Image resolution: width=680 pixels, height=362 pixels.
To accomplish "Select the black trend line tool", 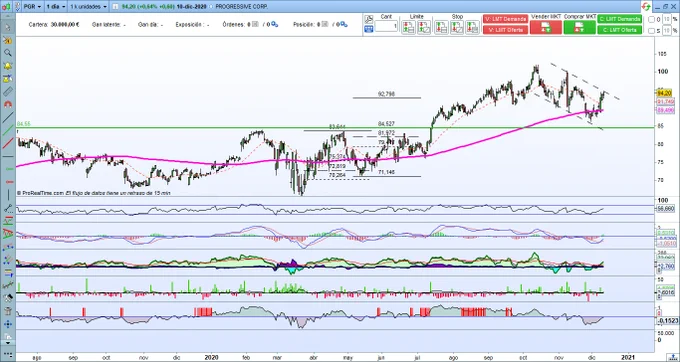I will pyautogui.click(x=7, y=117).
